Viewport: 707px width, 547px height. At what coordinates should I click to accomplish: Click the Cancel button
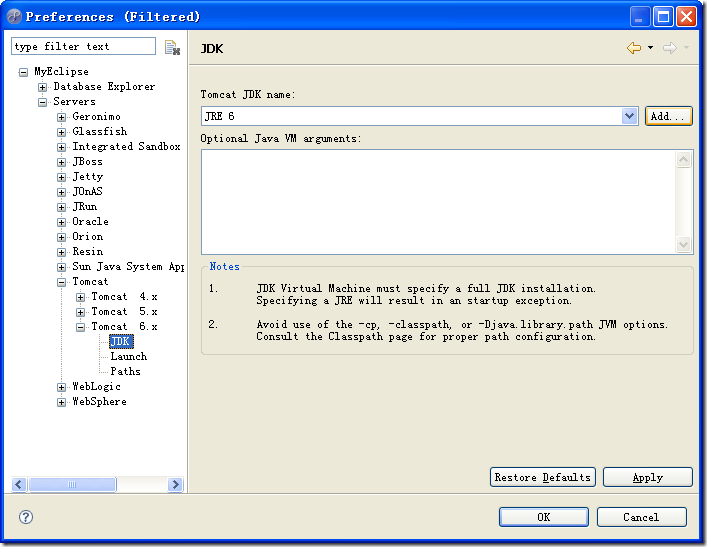[x=641, y=517]
